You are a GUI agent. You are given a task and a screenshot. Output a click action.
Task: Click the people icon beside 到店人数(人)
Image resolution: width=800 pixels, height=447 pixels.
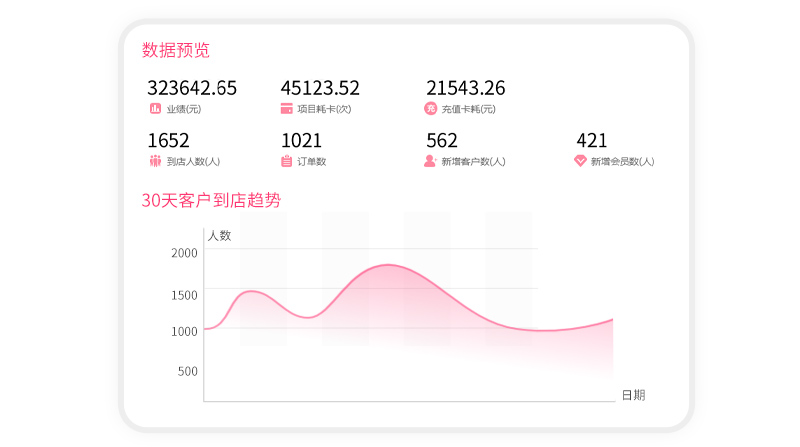pos(154,161)
